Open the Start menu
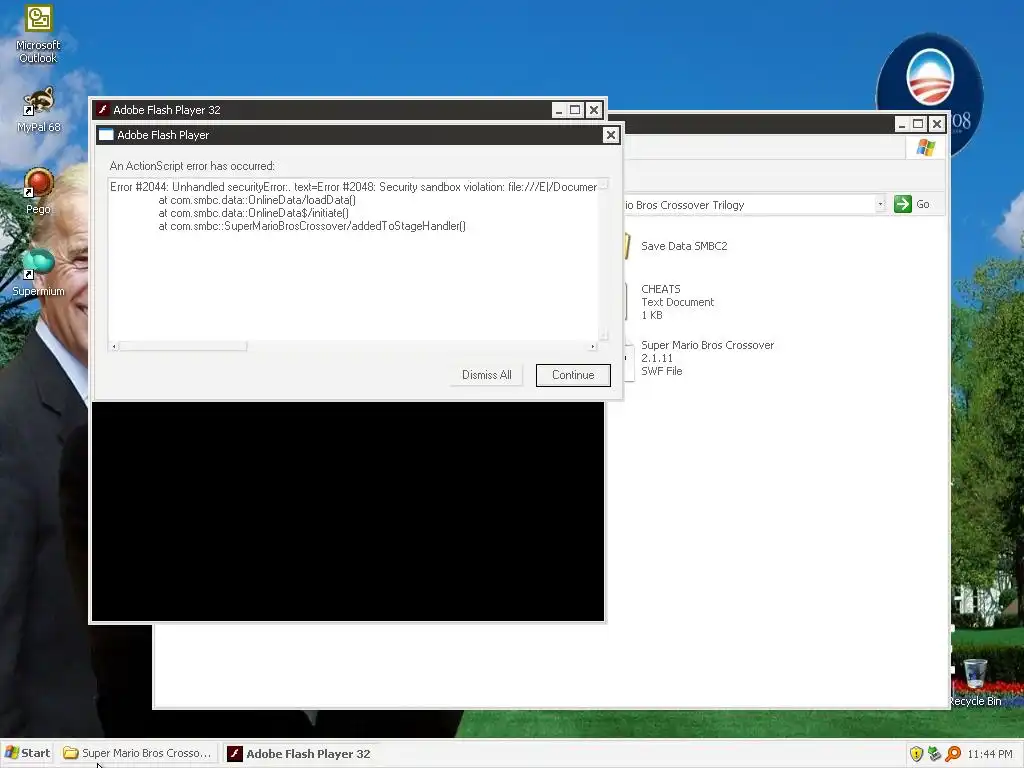The height and width of the screenshot is (768, 1024). pos(27,753)
